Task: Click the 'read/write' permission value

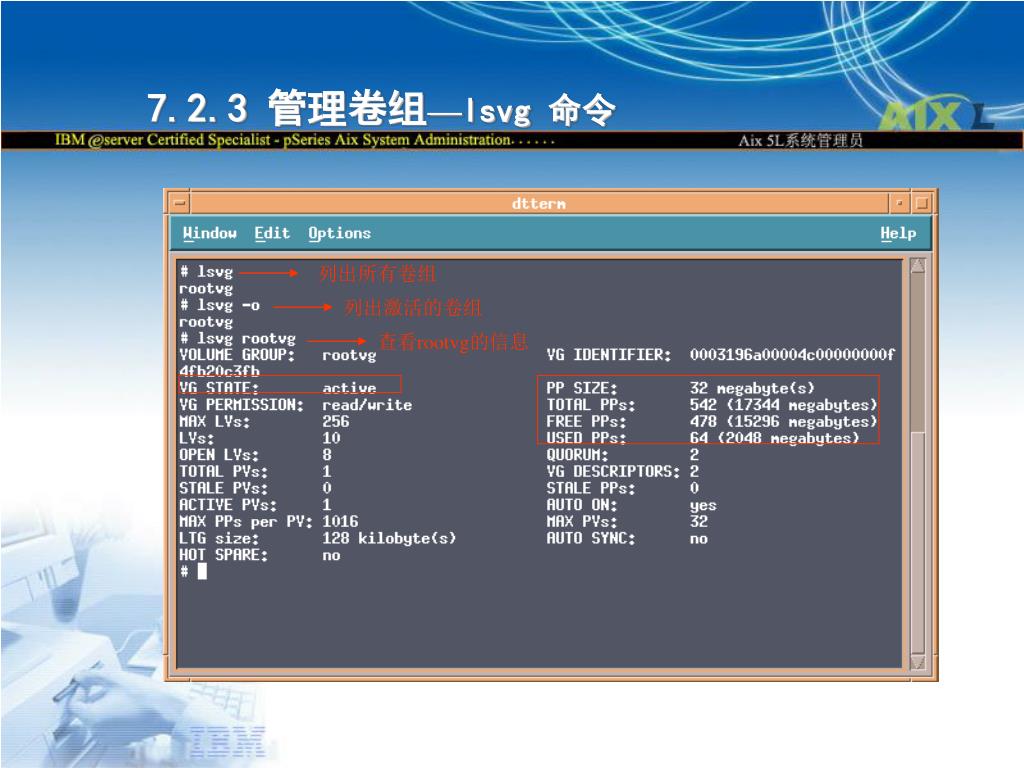Action: click(x=367, y=405)
